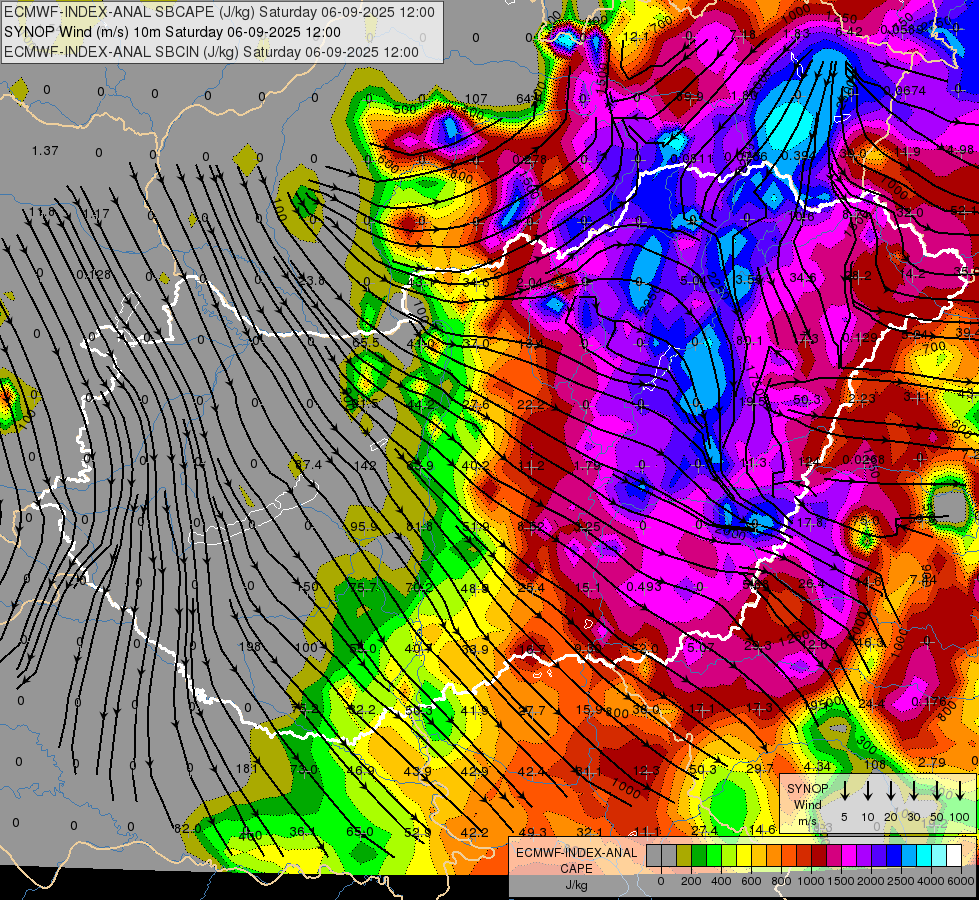This screenshot has width=979, height=900.
Task: Click the map value 5.07
Action: 701,648
